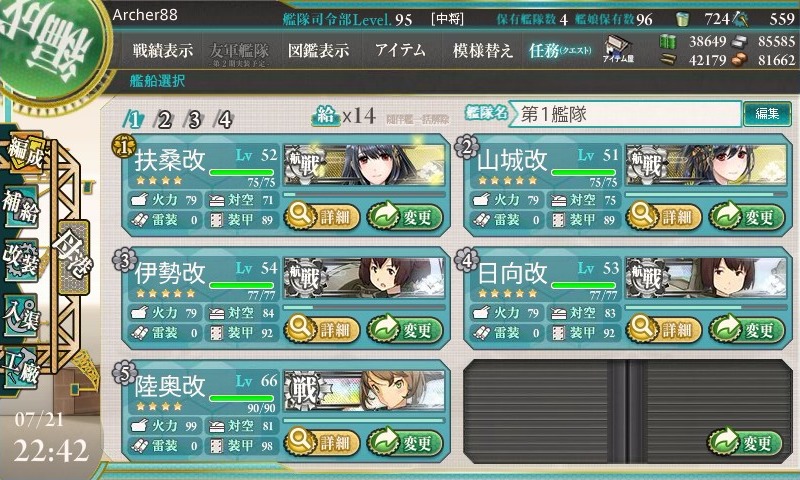This screenshot has width=800, height=480.
Task: Click 詳細 details for 扶桑改
Action: pos(322,216)
